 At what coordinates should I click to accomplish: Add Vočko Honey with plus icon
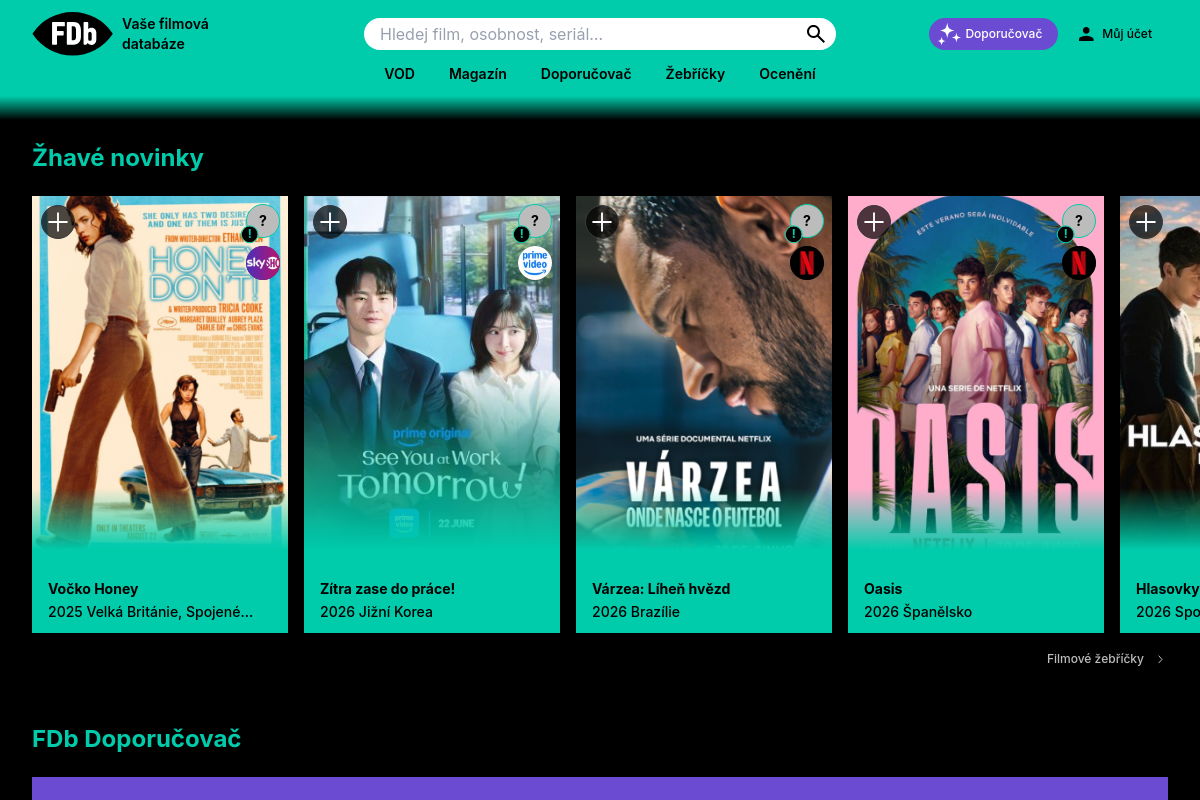58,221
